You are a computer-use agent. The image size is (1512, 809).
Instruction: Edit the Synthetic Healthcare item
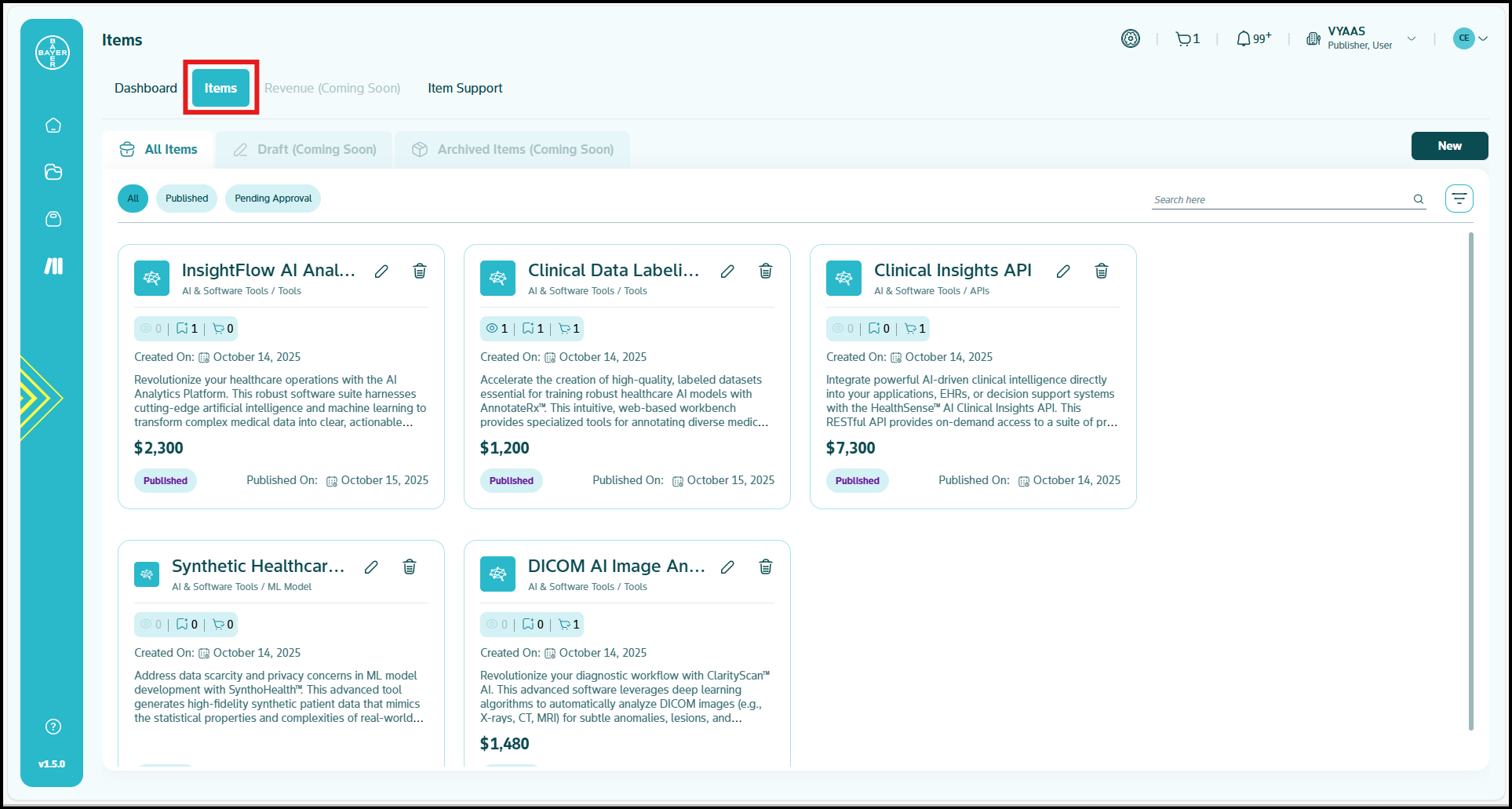coord(371,567)
